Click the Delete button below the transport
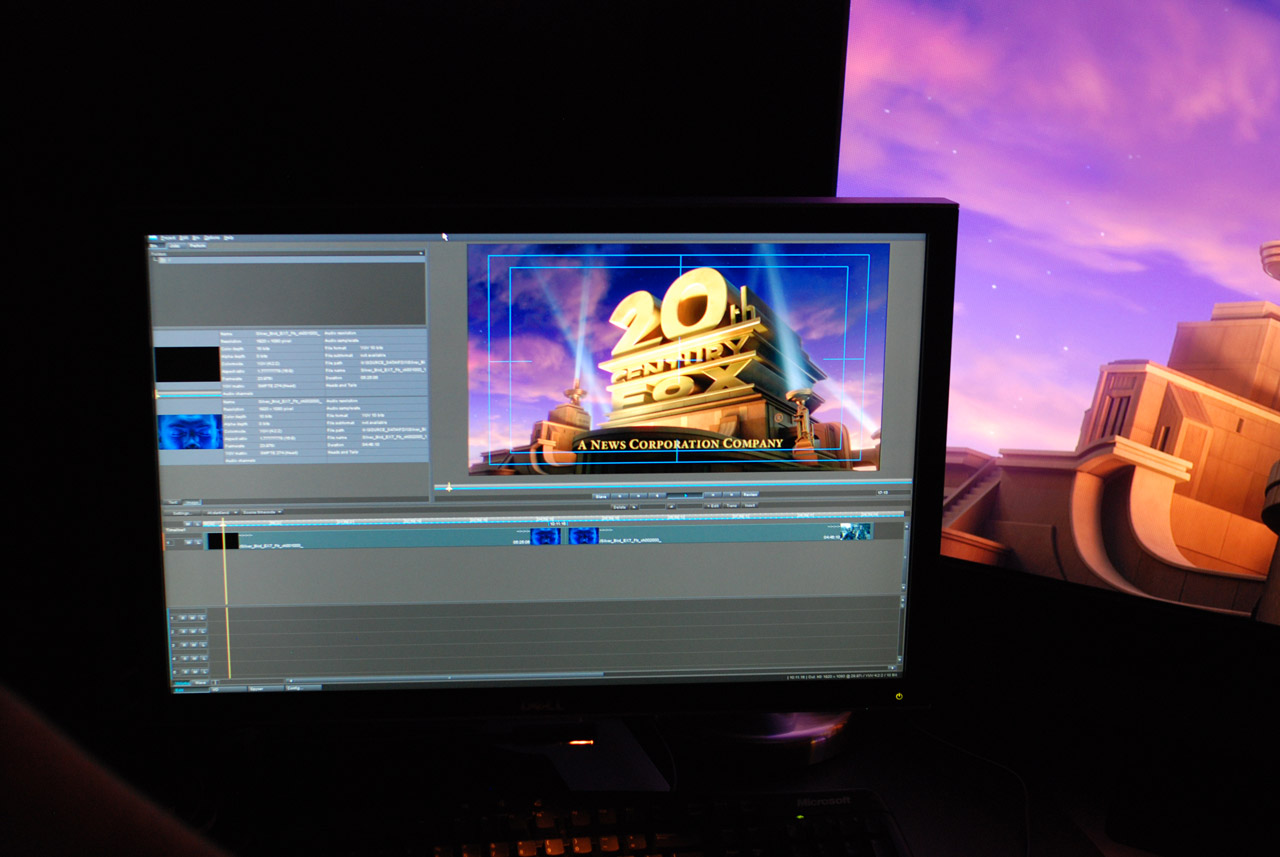 620,507
